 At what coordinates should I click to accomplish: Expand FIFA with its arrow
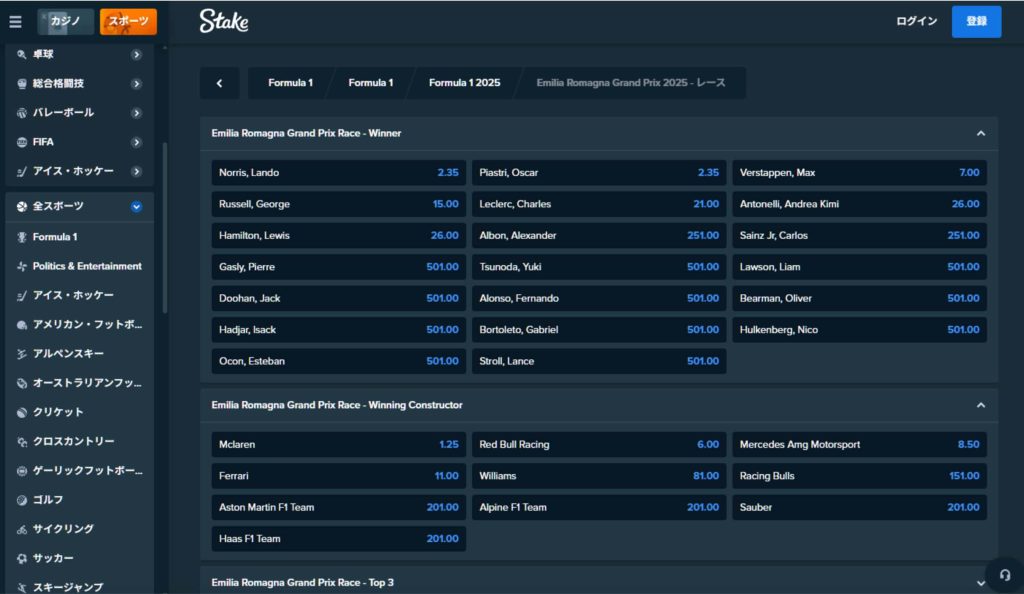[136, 142]
